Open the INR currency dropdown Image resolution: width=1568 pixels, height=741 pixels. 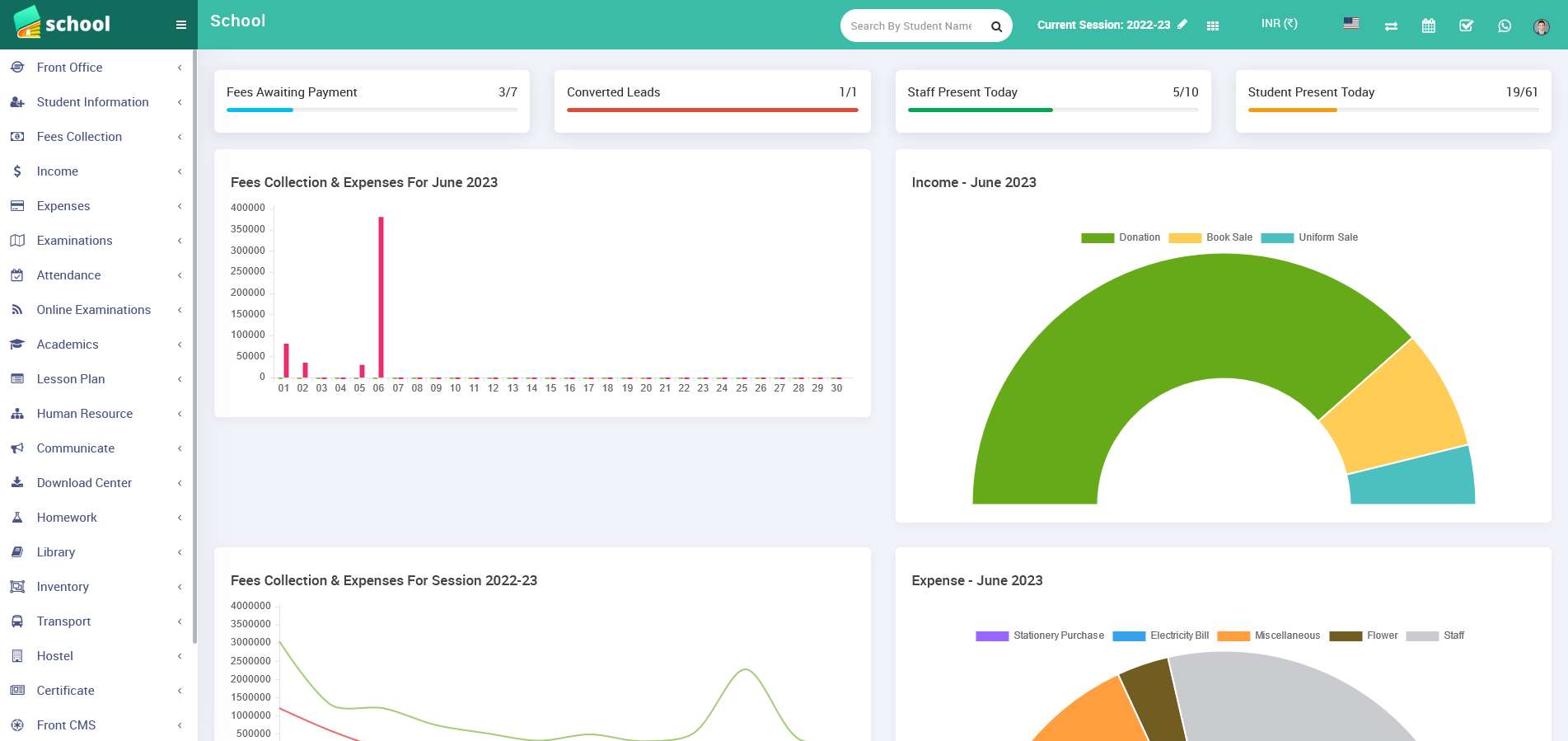[1279, 24]
